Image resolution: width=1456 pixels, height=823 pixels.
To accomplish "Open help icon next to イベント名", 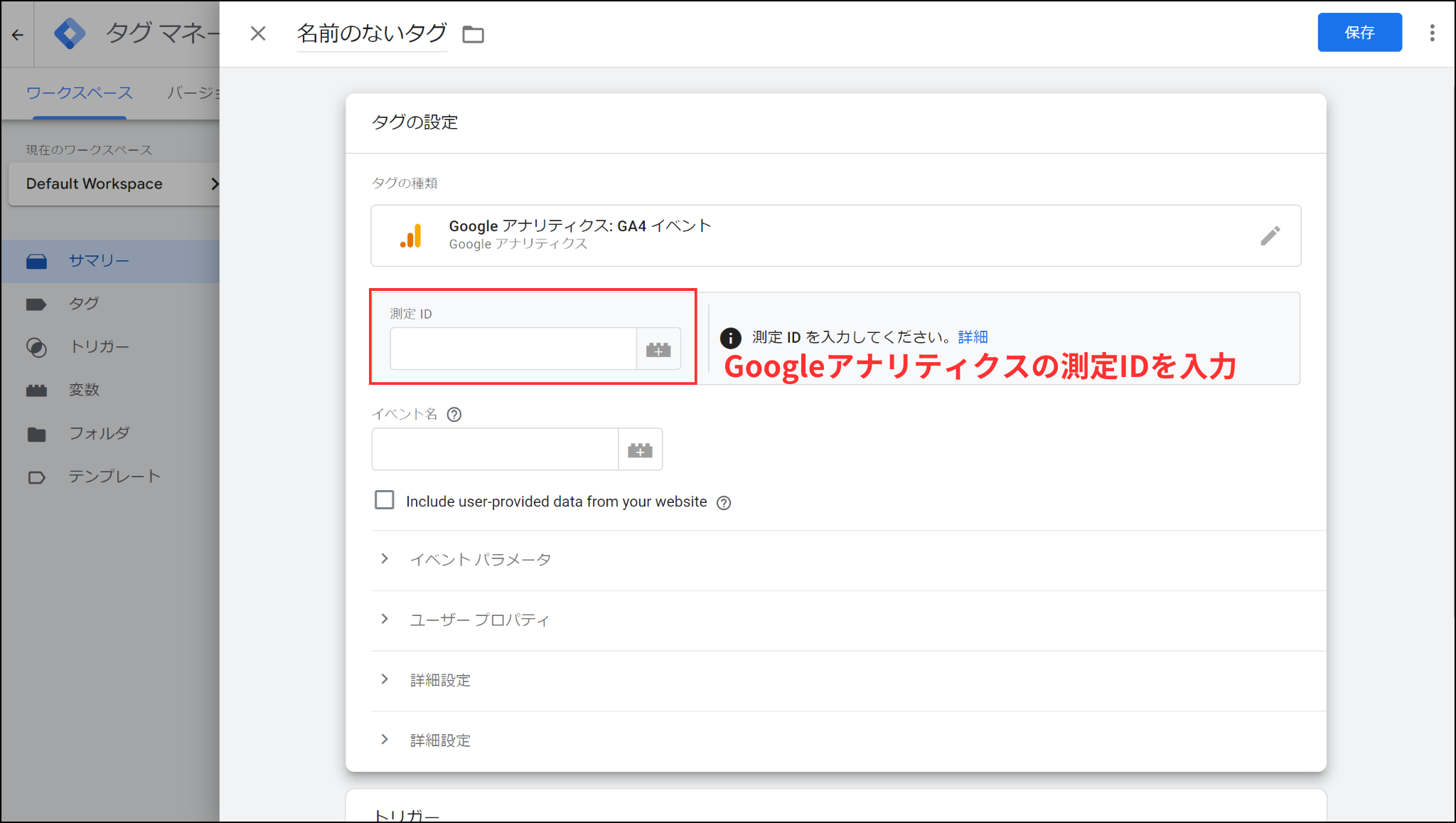I will click(x=454, y=415).
